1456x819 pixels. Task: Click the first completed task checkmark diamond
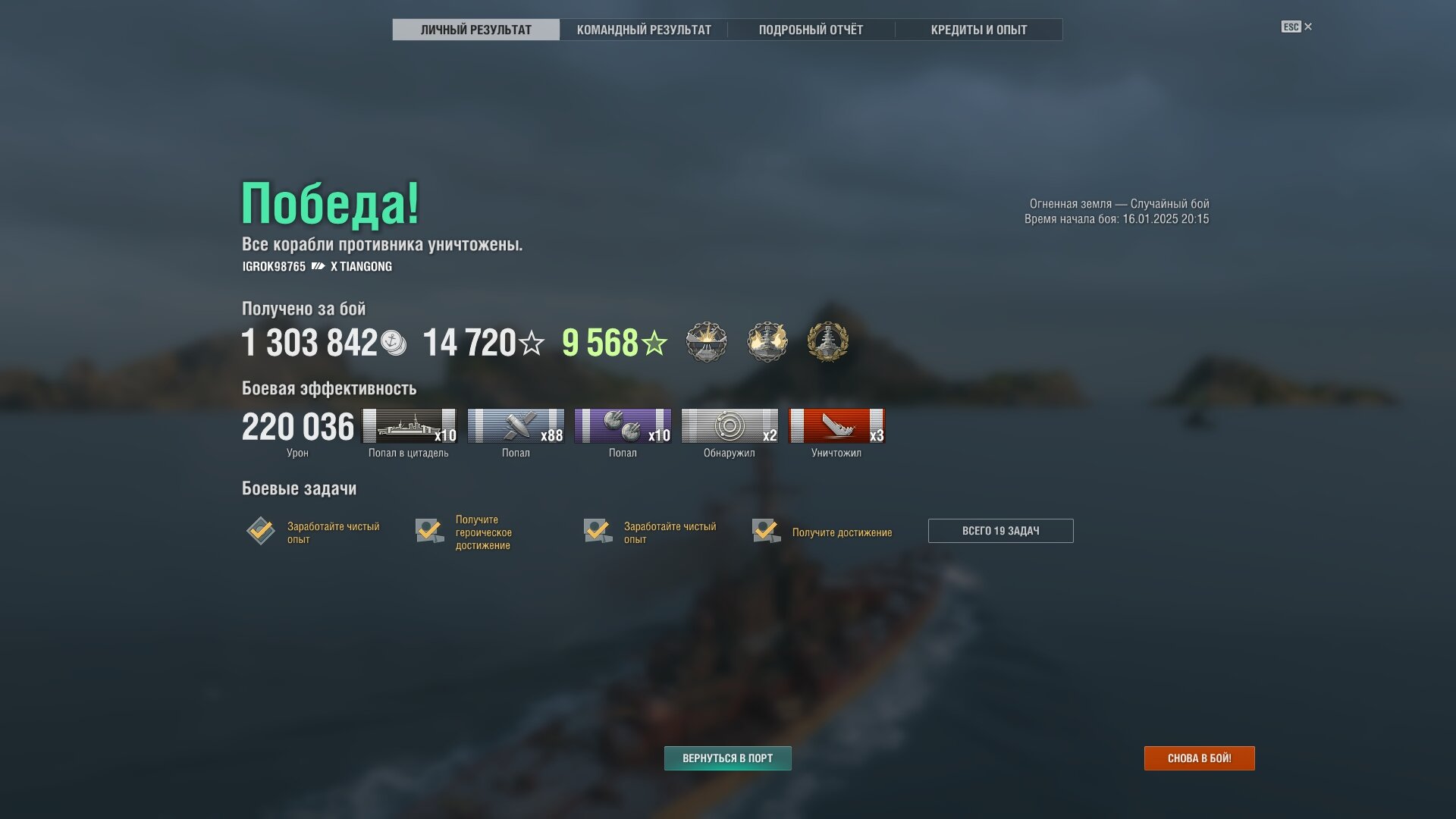point(261,531)
